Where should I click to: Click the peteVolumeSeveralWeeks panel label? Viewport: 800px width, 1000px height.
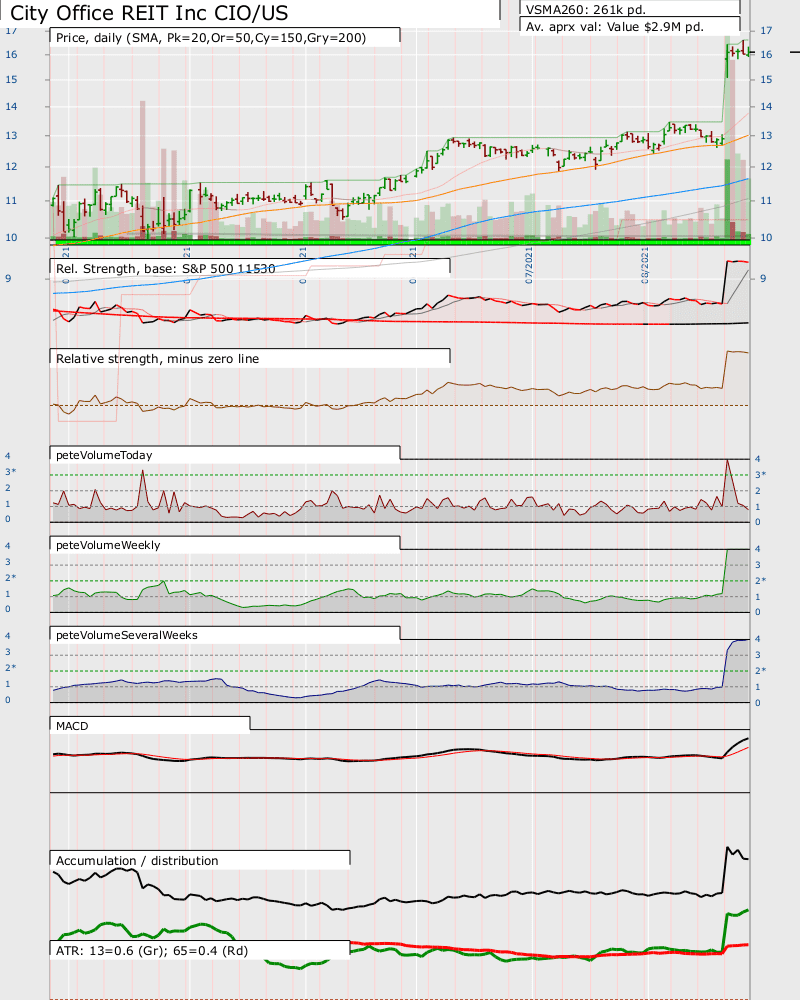pos(127,635)
